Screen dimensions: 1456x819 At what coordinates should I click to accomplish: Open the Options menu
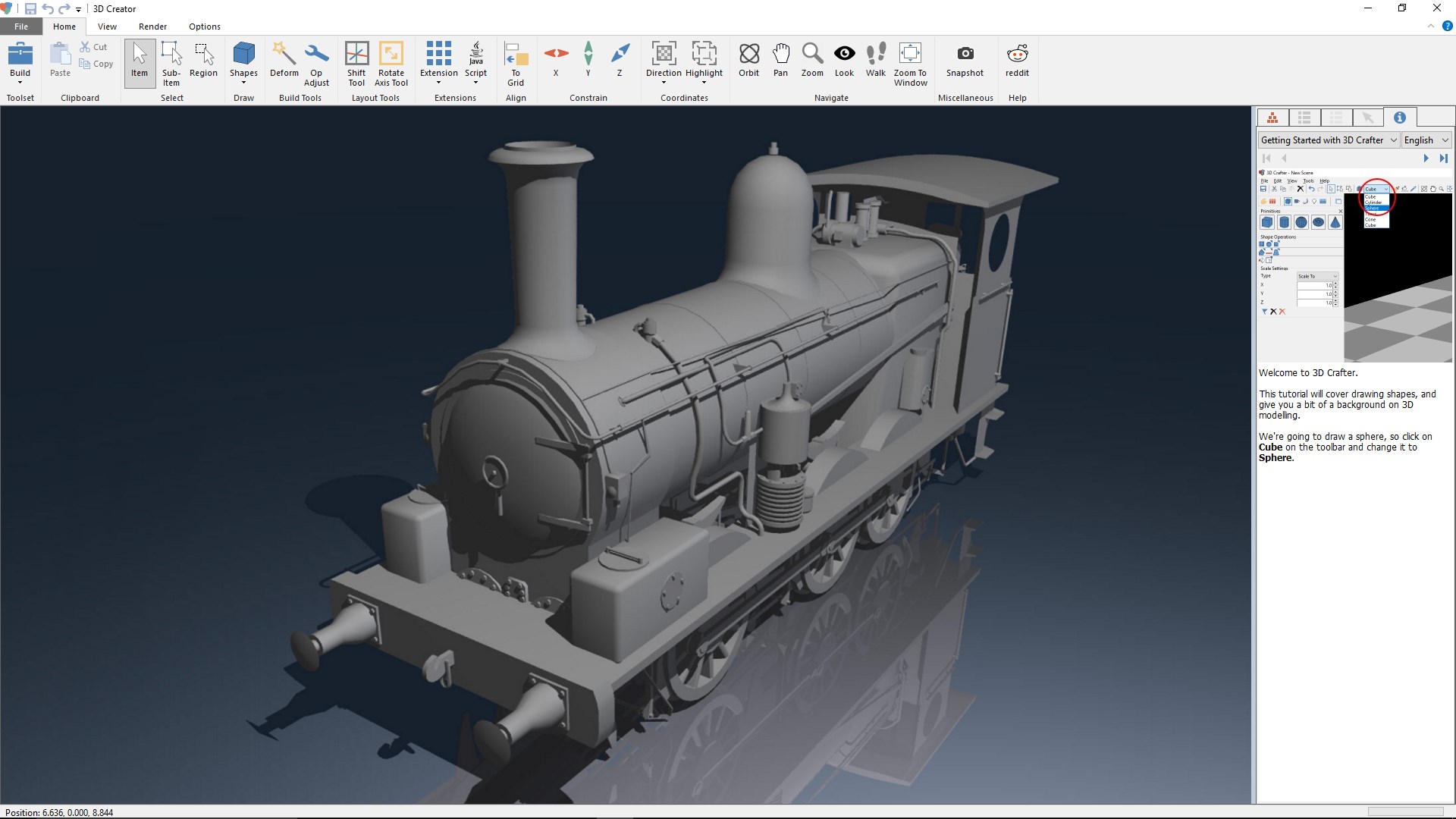[x=204, y=26]
